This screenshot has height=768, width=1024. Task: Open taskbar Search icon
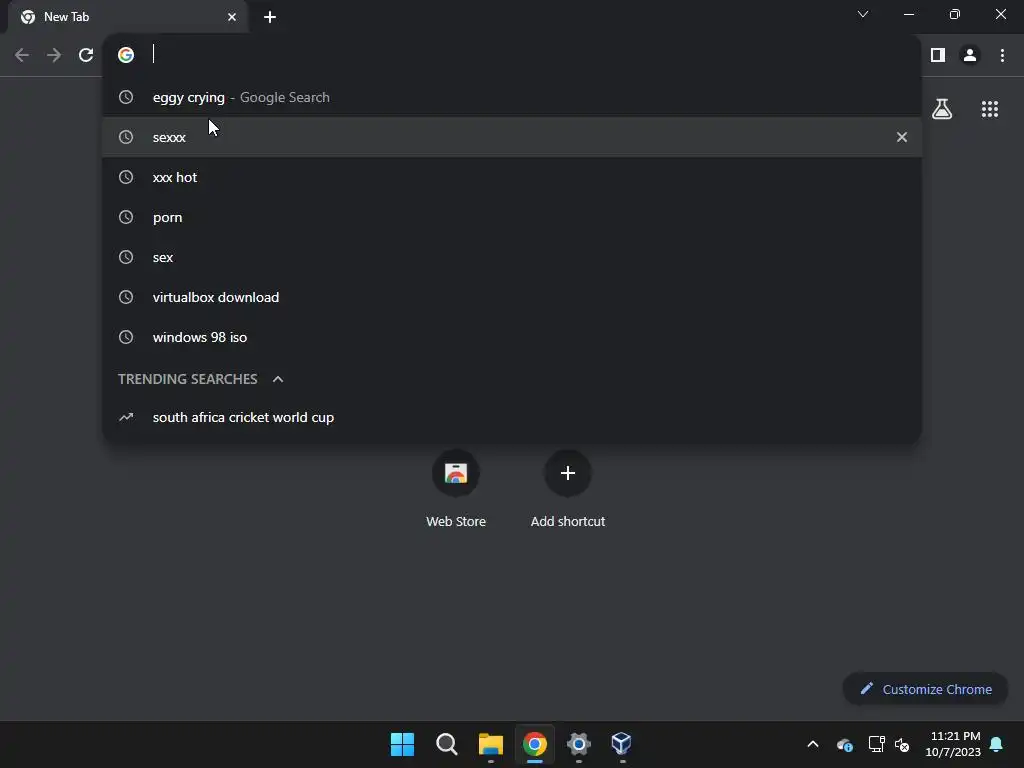point(447,744)
